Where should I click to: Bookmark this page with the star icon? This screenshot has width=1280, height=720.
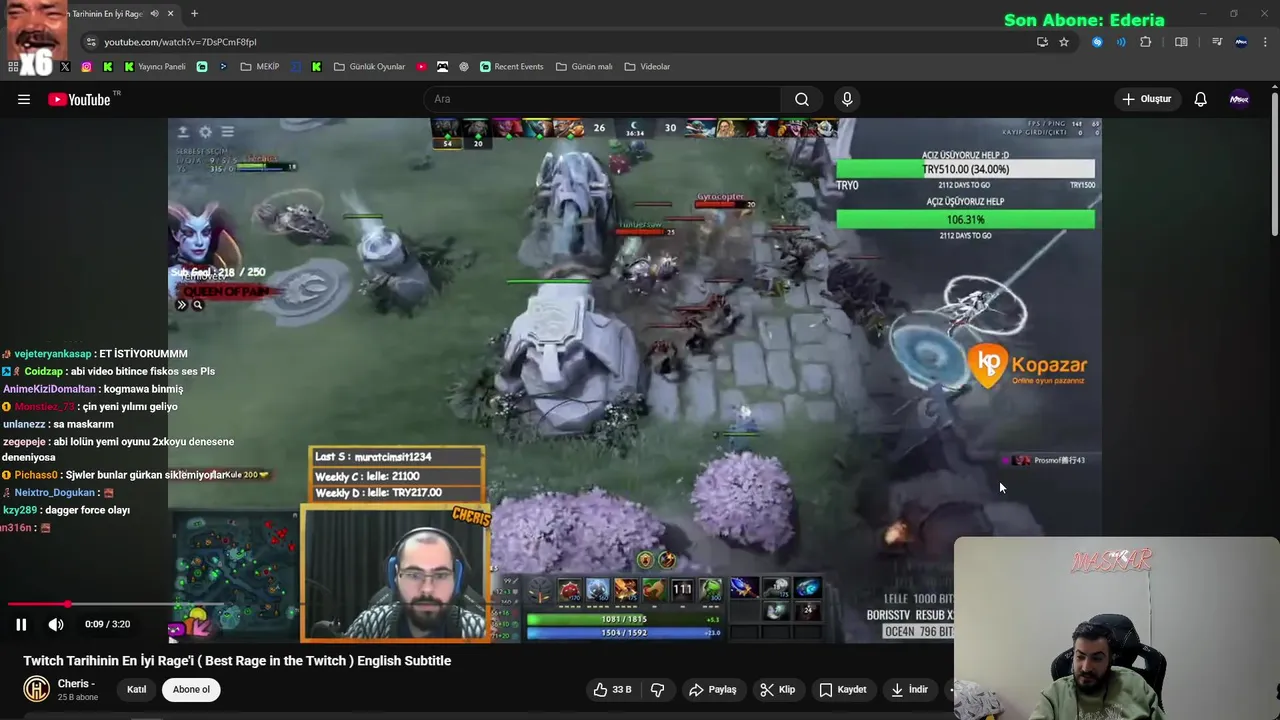pyautogui.click(x=1064, y=42)
